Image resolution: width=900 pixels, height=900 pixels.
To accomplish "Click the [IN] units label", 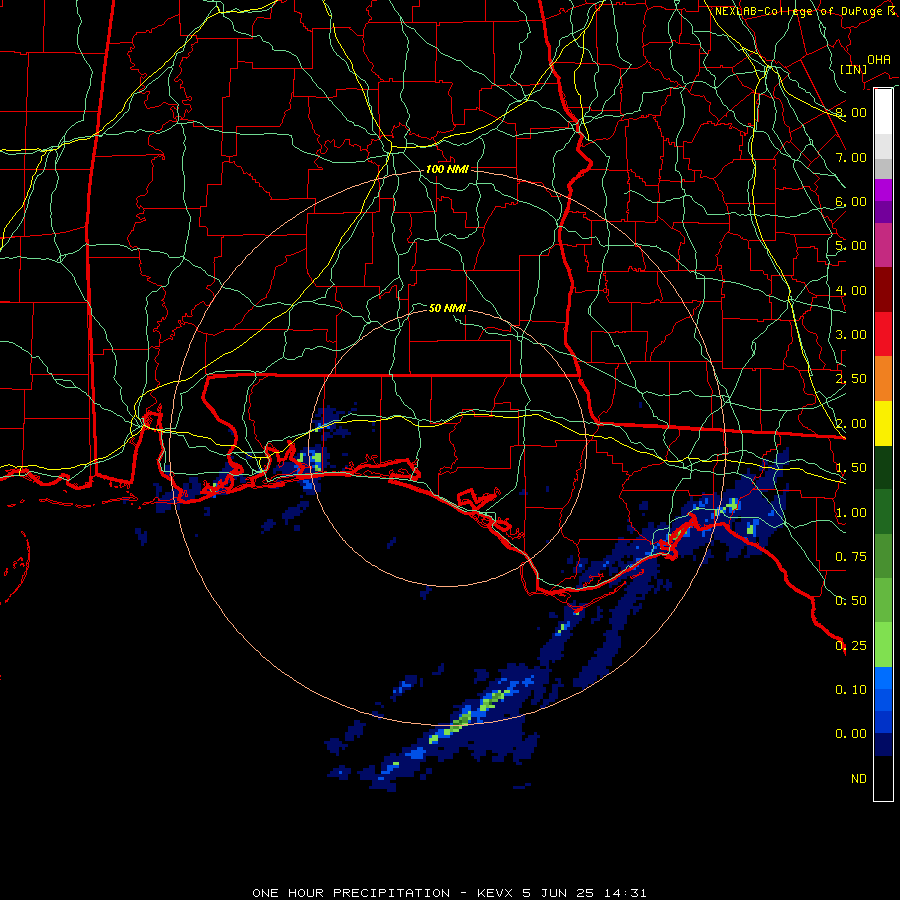I will tap(853, 69).
